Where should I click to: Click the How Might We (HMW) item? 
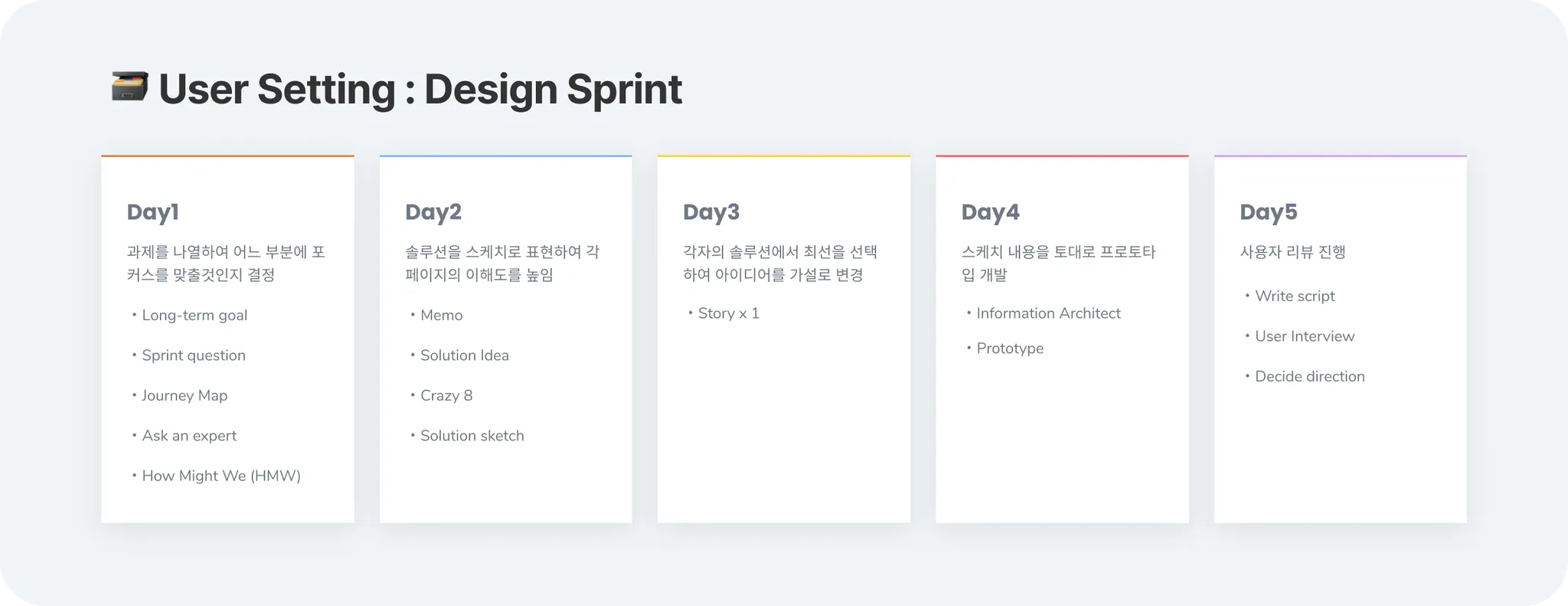pyautogui.click(x=221, y=476)
